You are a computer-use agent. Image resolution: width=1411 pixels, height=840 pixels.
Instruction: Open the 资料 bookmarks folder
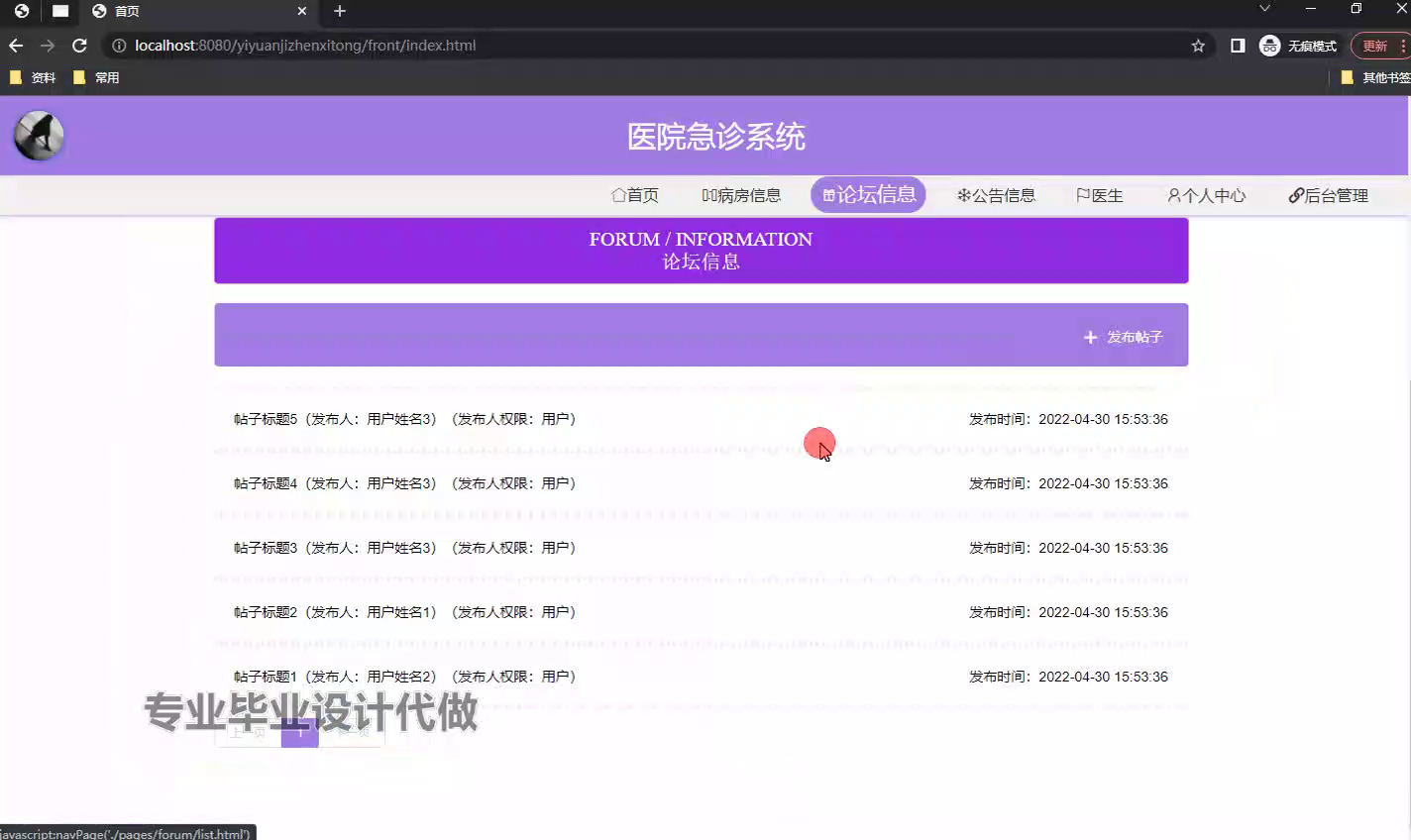pos(33,77)
